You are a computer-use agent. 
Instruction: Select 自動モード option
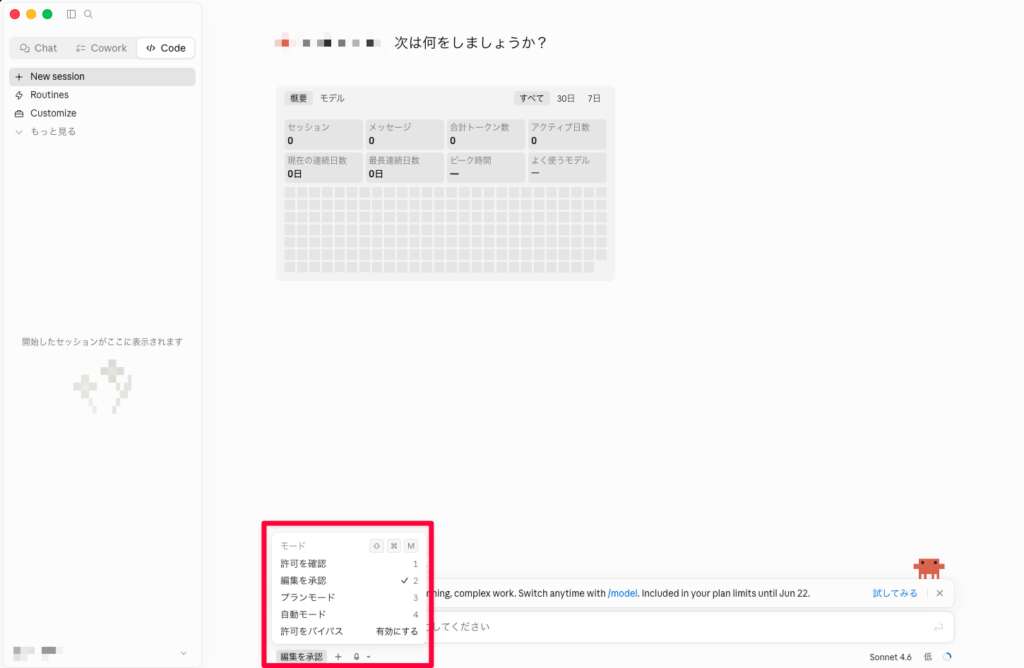coord(349,614)
